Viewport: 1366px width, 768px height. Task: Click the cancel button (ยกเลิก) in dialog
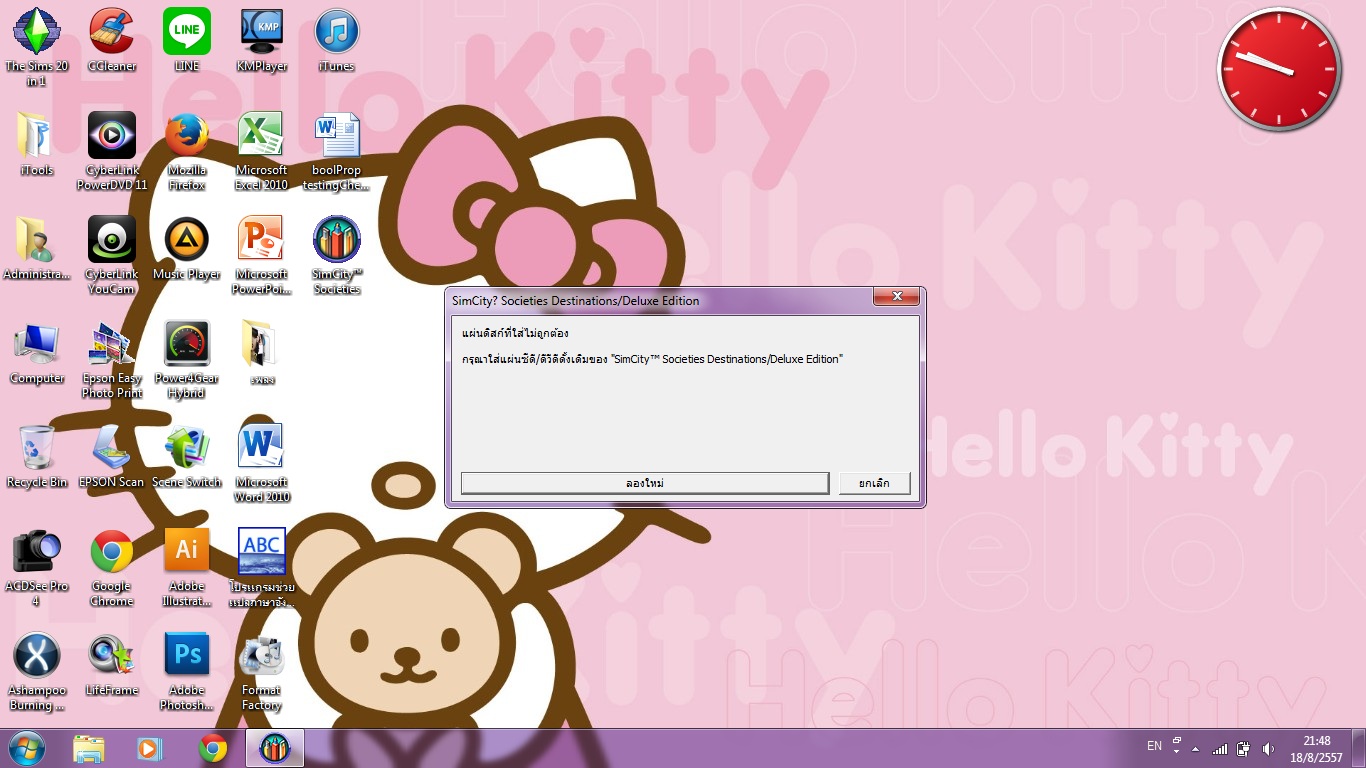tap(874, 483)
